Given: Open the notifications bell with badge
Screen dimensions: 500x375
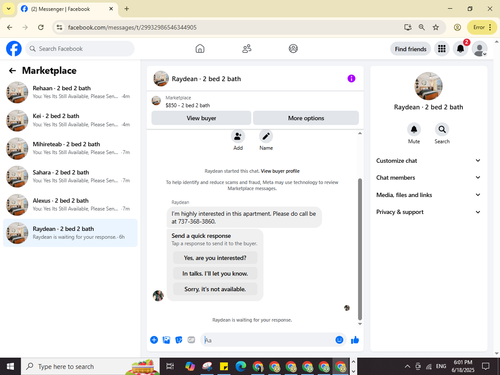Looking at the screenshot, I should (x=460, y=49).
